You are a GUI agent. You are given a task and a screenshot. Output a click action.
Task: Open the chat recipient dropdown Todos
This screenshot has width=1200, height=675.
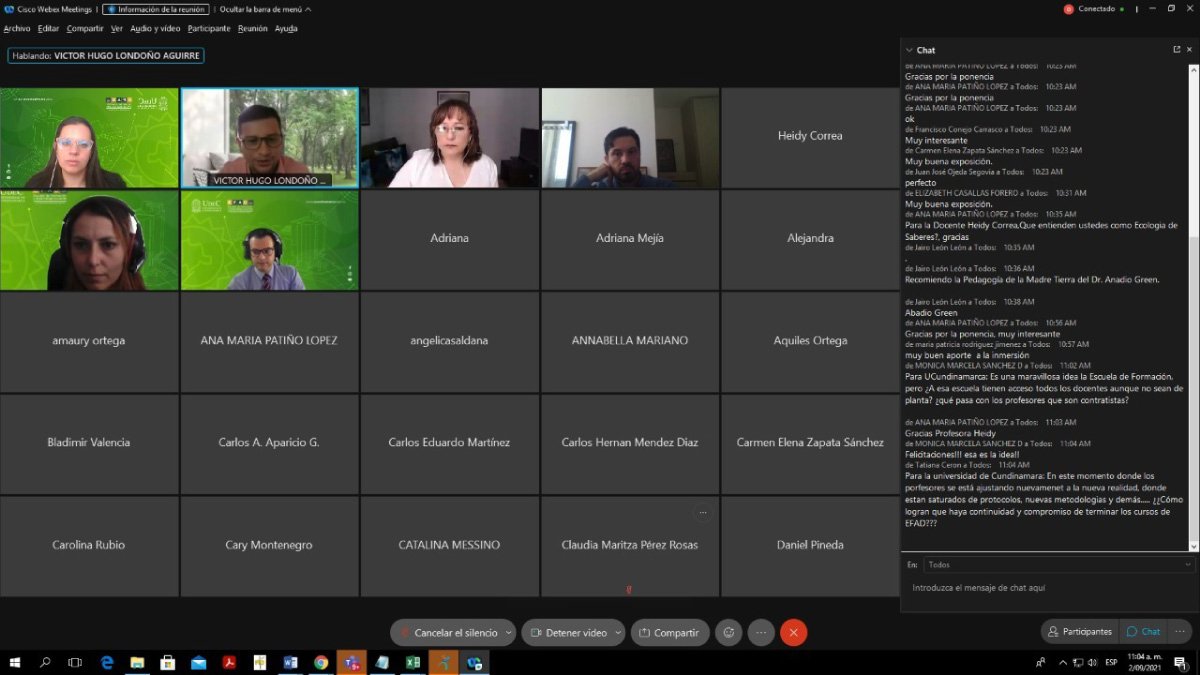click(1059, 564)
